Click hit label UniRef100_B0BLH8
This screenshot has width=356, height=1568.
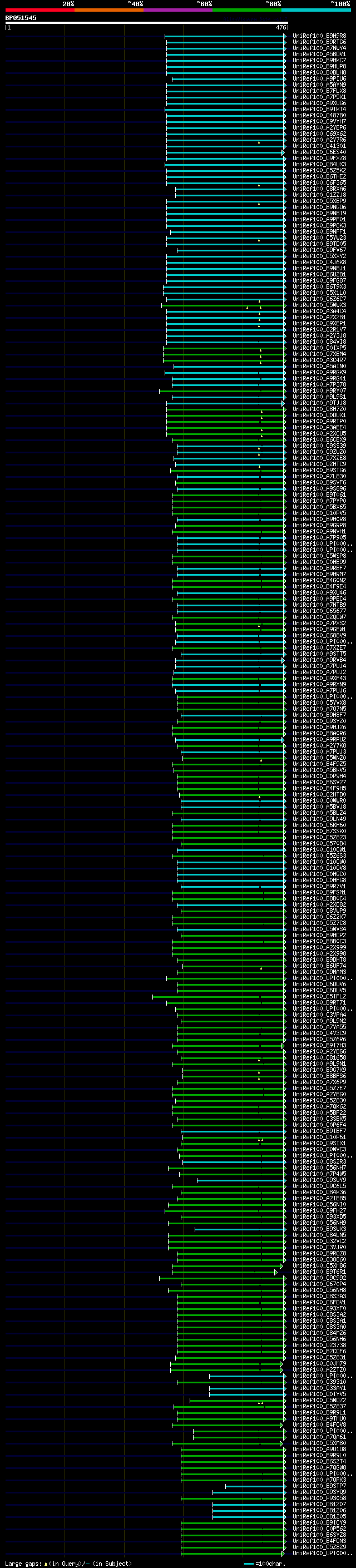319,72
